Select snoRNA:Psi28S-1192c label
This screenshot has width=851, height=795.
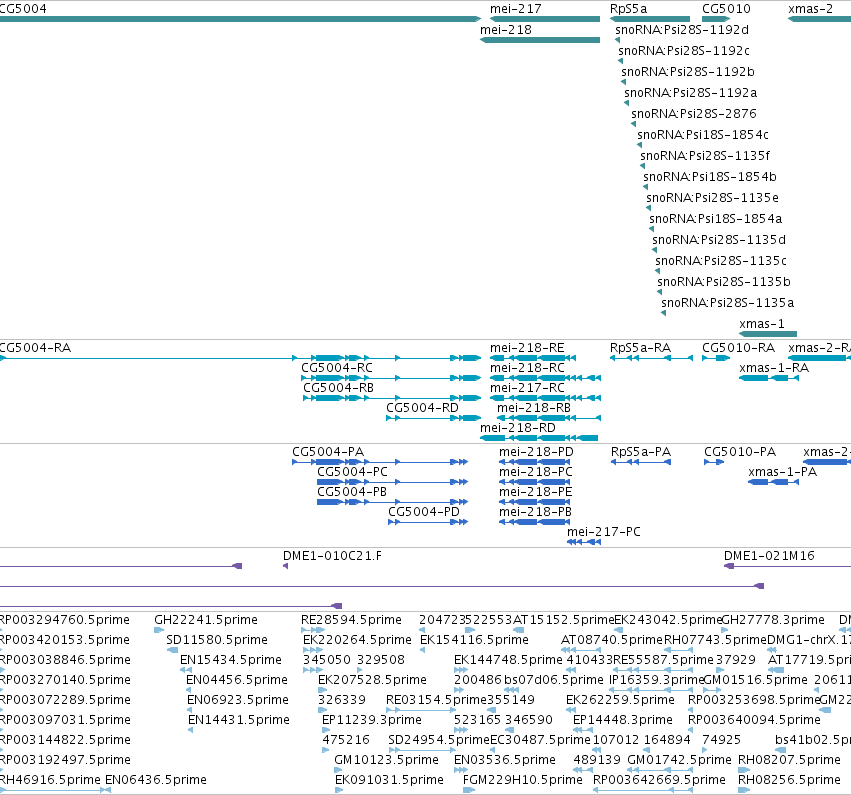[x=684, y=51]
